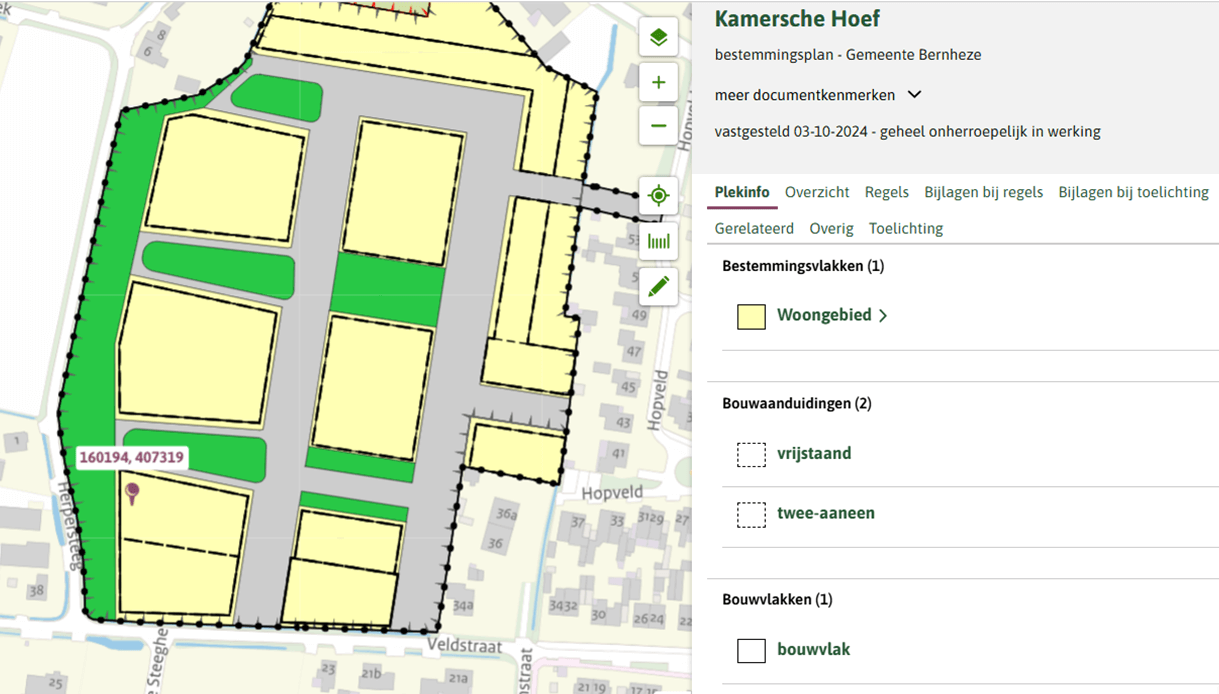Click the Kamersche Hoef plan title

coord(797,19)
